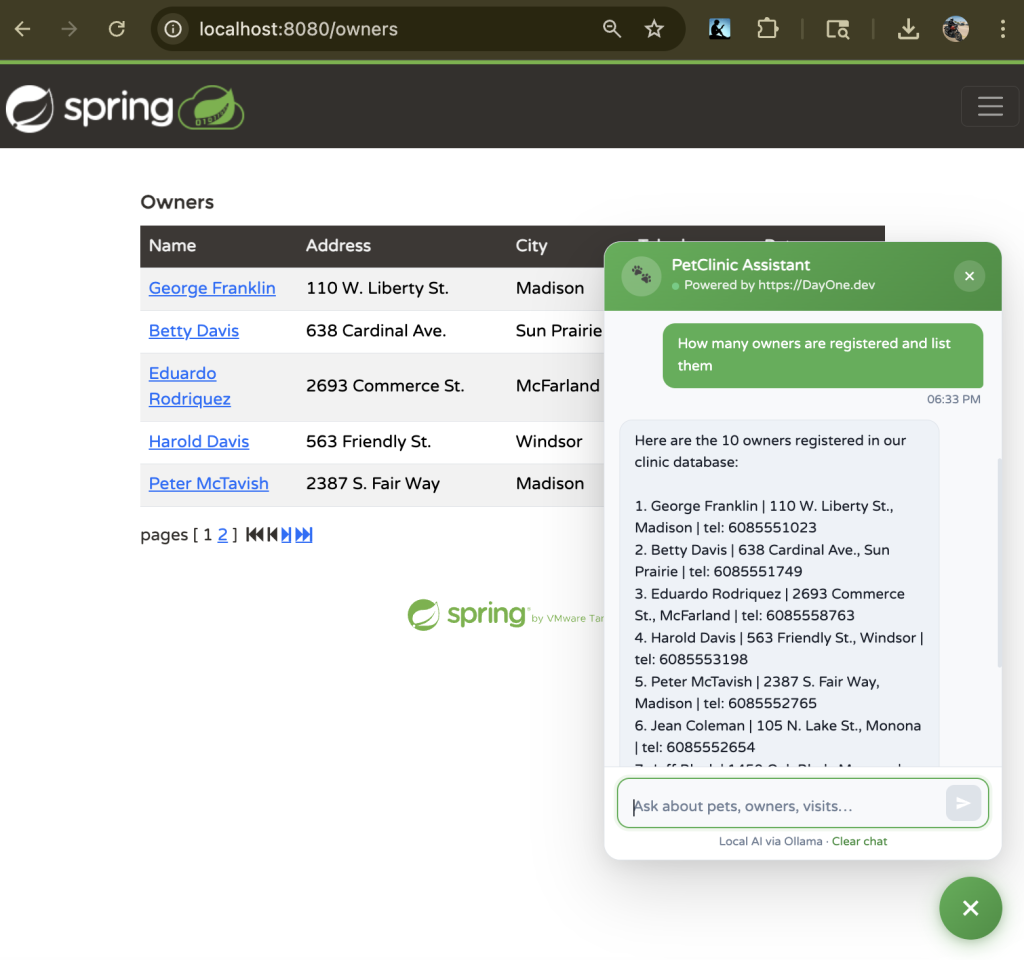Open the hamburger navigation menu

tap(989, 107)
